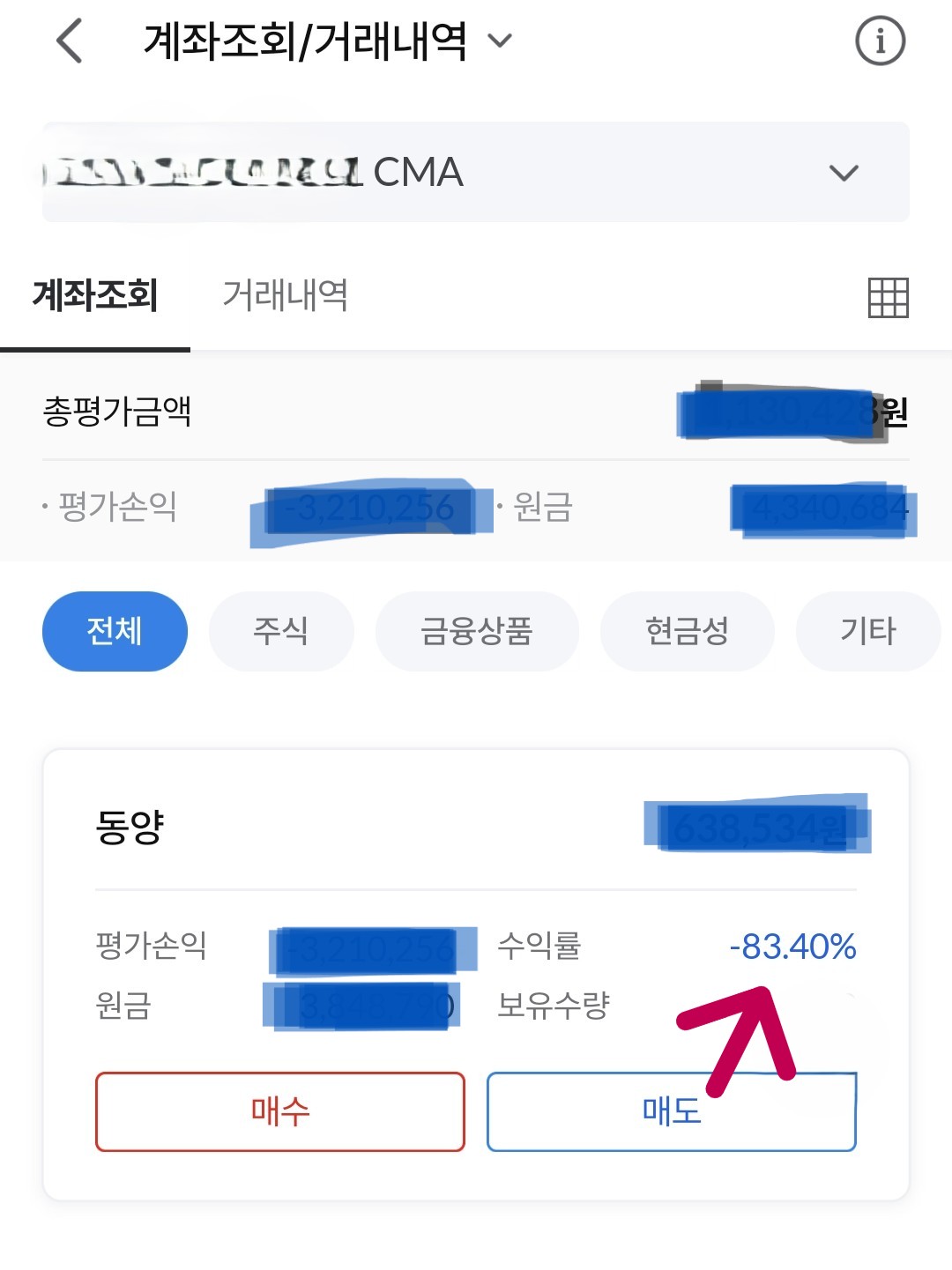Image resolution: width=952 pixels, height=1270 pixels.
Task: Select the 계좌조회 tab
Action: [95, 295]
